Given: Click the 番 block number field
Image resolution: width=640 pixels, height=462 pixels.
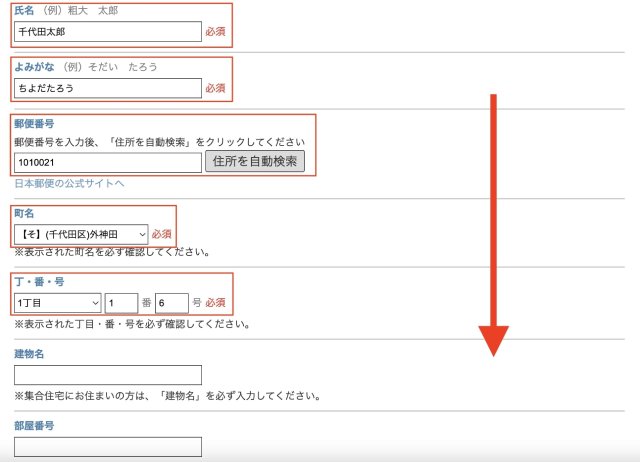Looking at the screenshot, I should click(x=122, y=303).
